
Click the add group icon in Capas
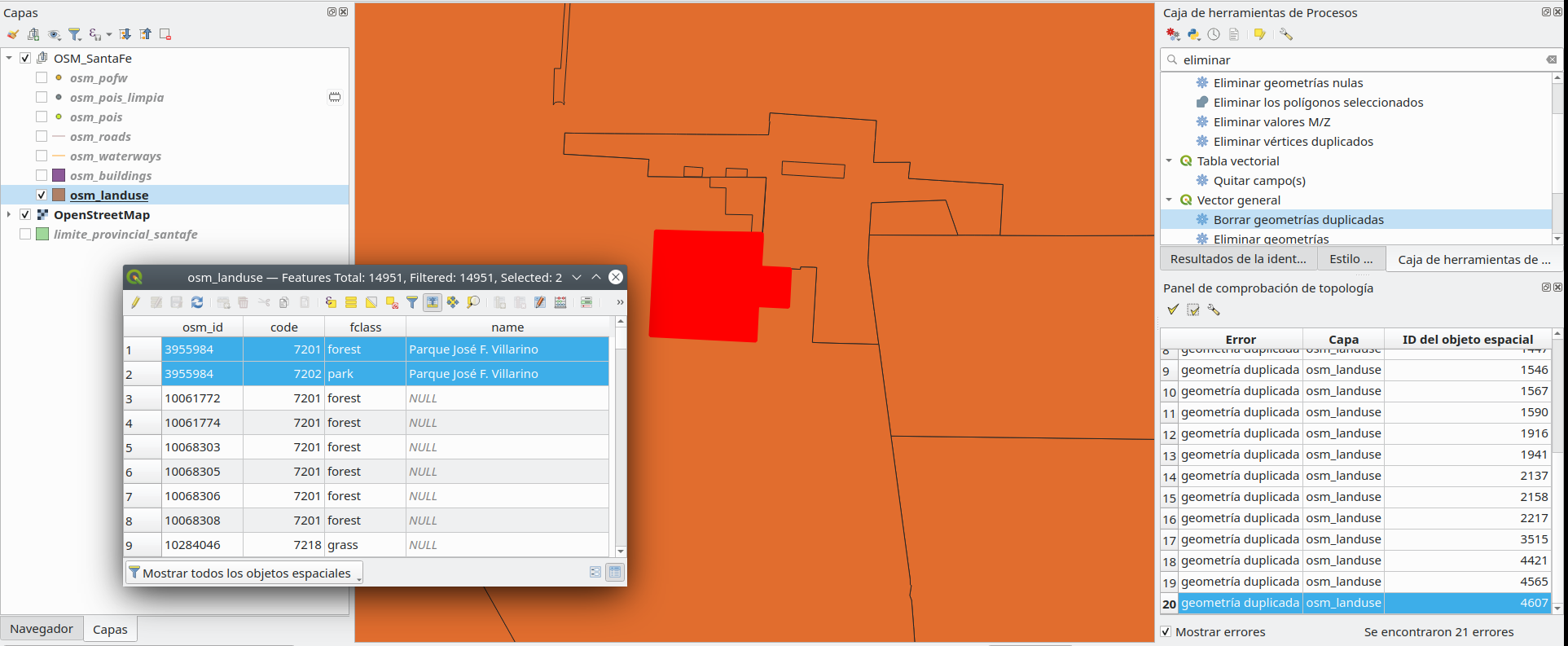coord(33,34)
